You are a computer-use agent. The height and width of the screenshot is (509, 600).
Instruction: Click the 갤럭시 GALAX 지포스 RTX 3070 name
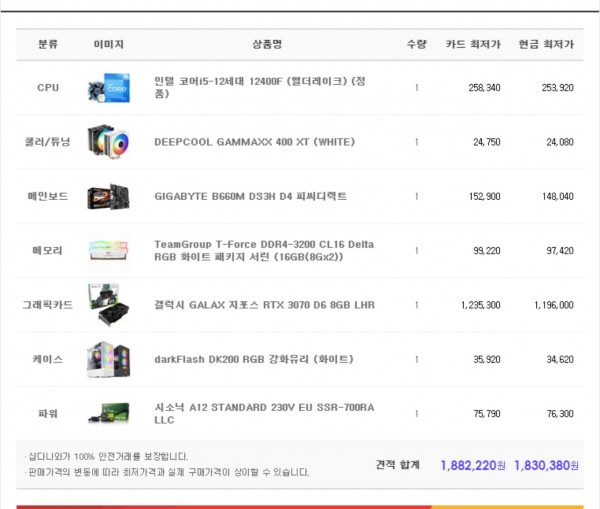point(264,305)
